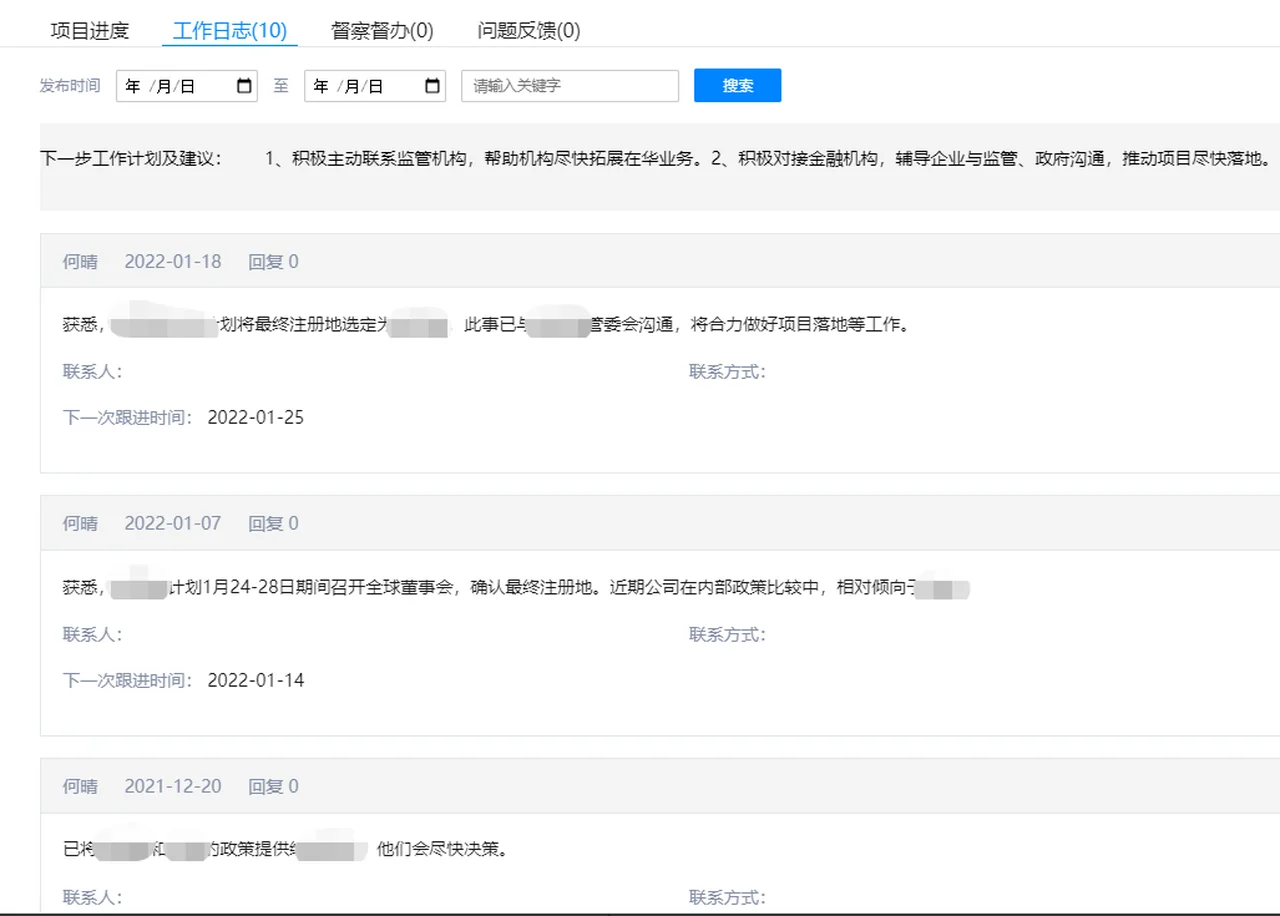This screenshot has height=916, width=1280.
Task: Click the 下一步工作计划及建议 heading
Action: tap(131, 159)
